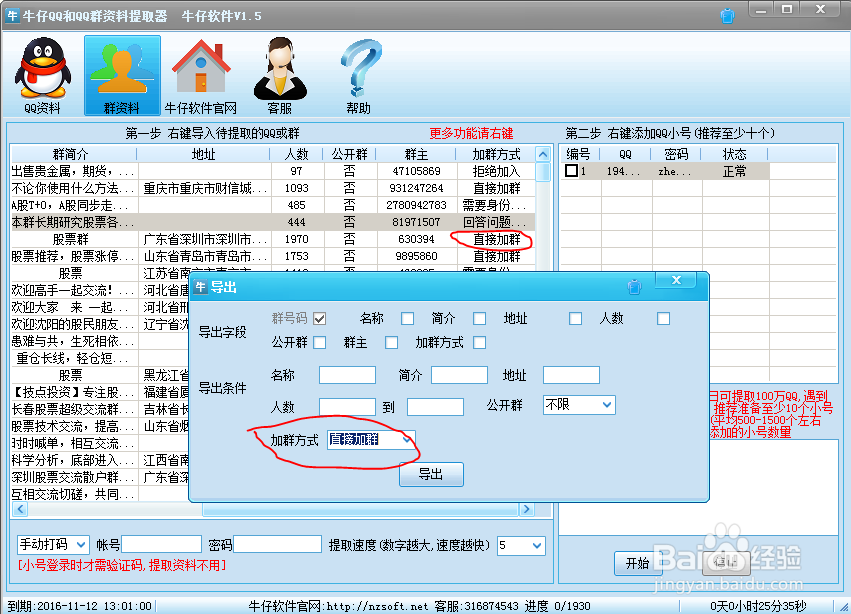Open the QQ资料 penguin icon
Viewport: 851px width, 614px height.
[42, 75]
